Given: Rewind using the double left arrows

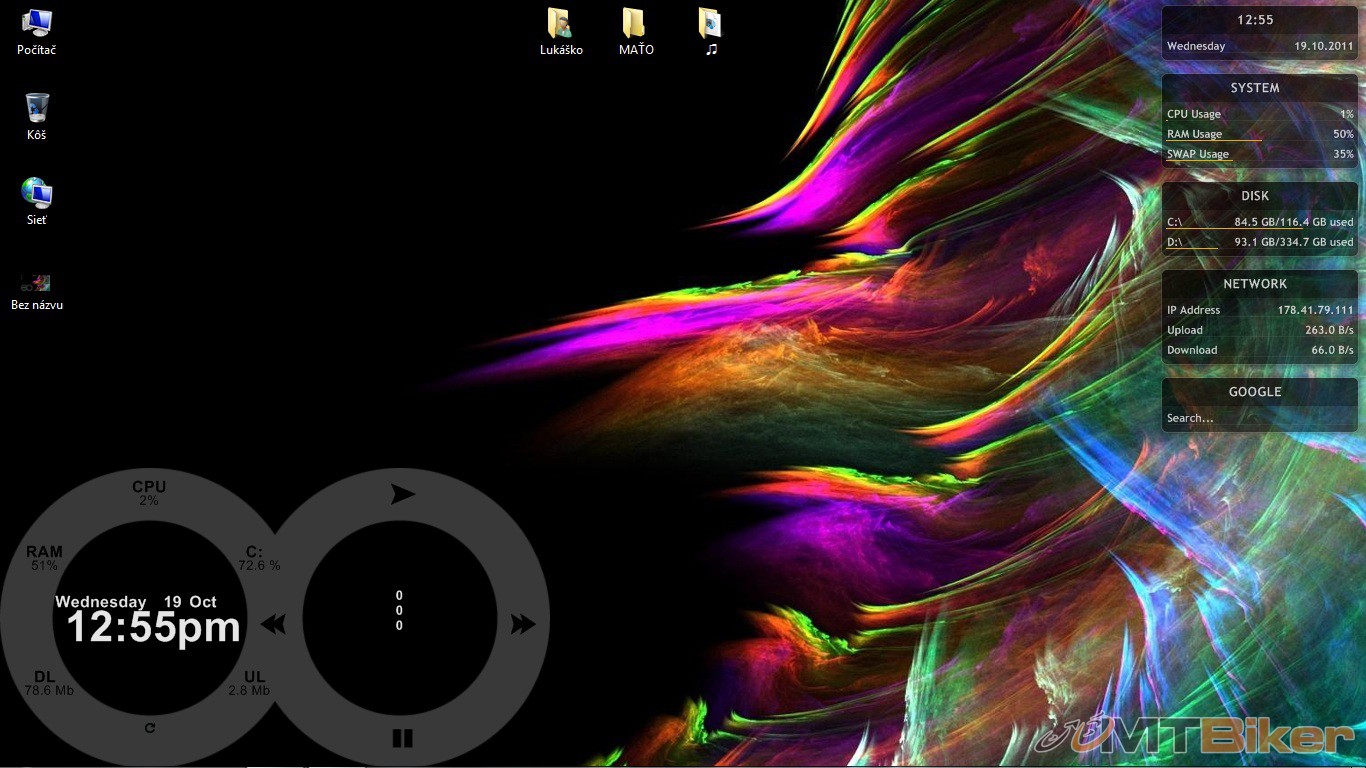Looking at the screenshot, I should point(273,624).
